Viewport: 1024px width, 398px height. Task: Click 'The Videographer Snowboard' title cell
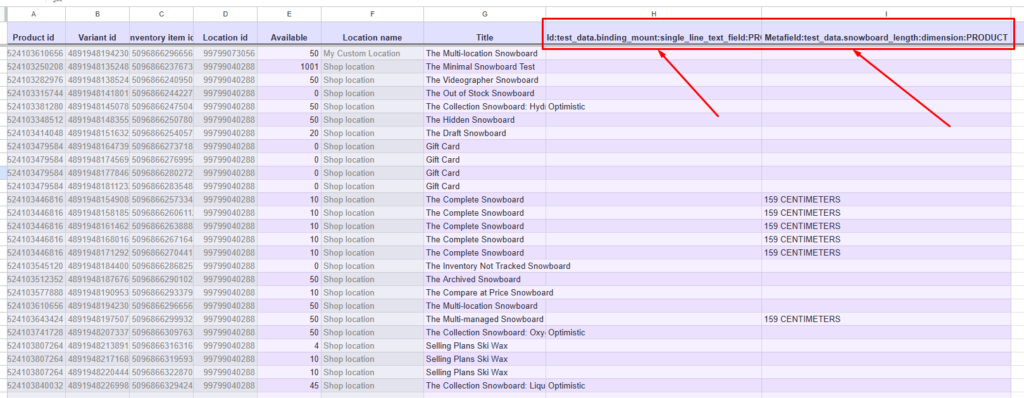click(x=485, y=80)
